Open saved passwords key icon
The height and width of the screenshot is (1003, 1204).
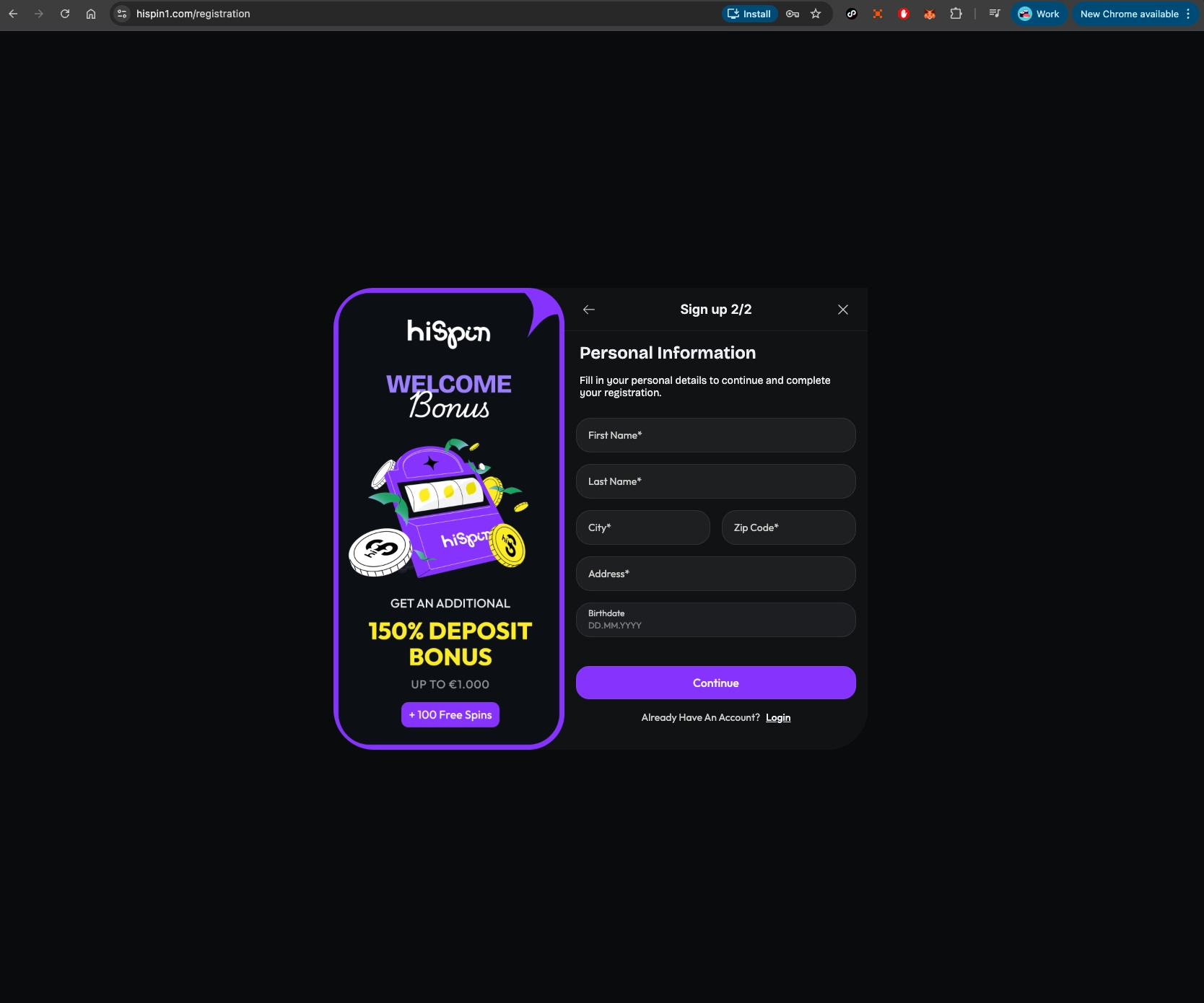[x=793, y=14]
